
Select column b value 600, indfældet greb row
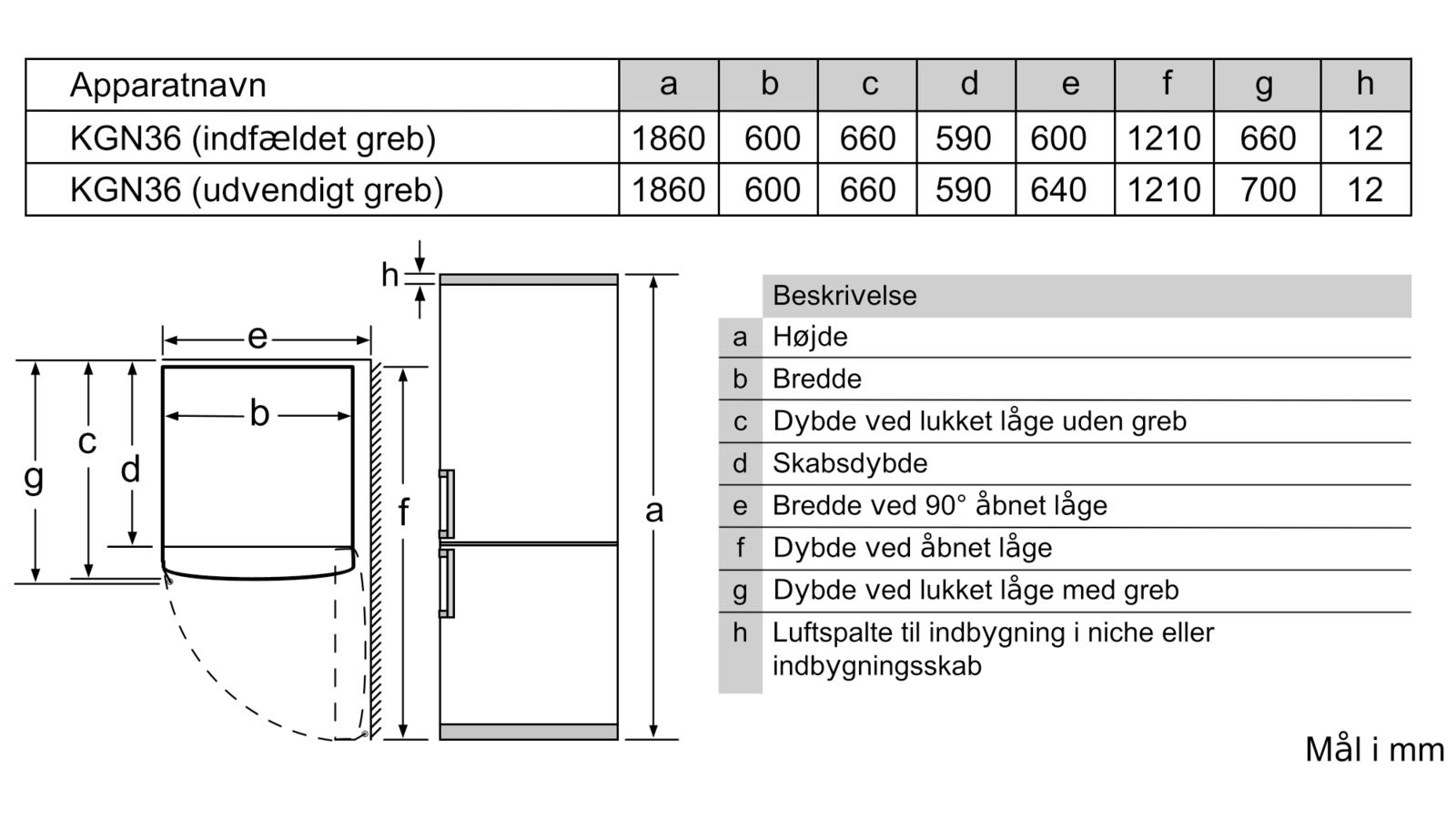point(772,138)
